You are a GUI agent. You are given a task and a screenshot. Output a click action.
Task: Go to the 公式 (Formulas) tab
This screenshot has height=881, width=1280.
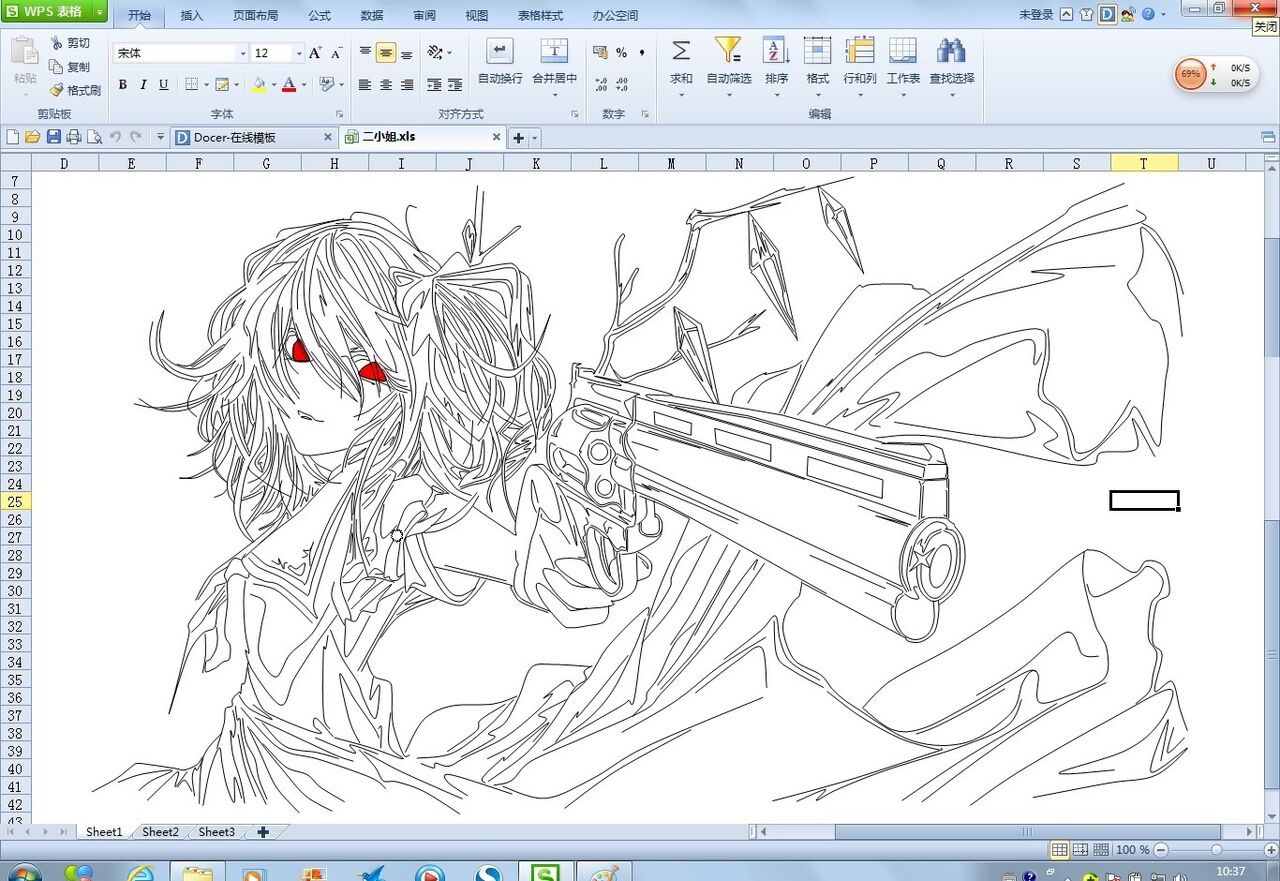pyautogui.click(x=319, y=16)
